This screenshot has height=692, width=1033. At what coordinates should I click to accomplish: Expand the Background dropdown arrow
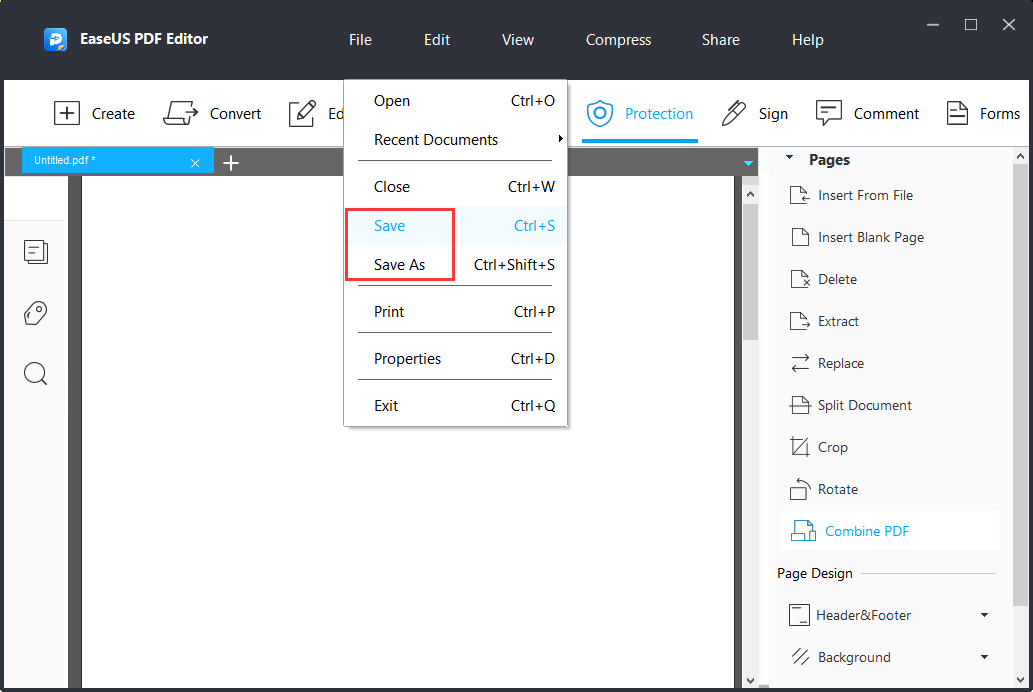pyautogui.click(x=984, y=657)
